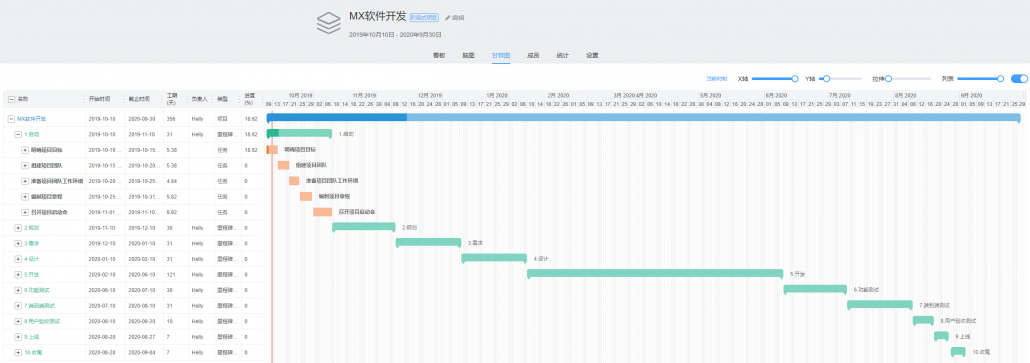This screenshot has height=363, width=1030.
Task: Expand the 8.用户验收测试 row
Action: click(x=18, y=321)
